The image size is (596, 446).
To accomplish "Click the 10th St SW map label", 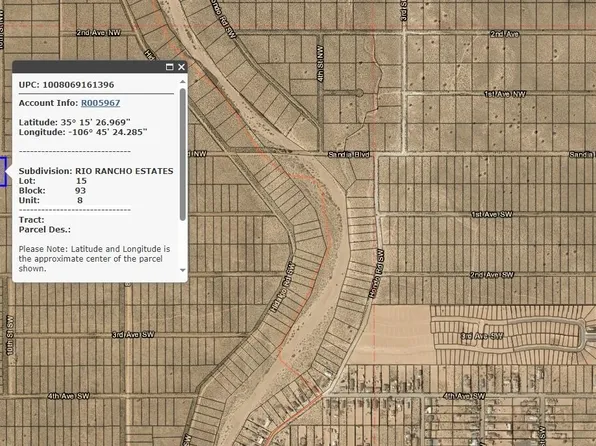I will click(x=10, y=335).
